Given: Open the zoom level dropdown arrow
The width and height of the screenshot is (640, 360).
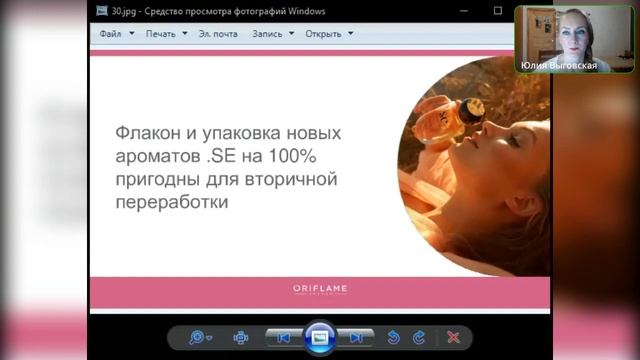Looking at the screenshot, I should tap(209, 338).
